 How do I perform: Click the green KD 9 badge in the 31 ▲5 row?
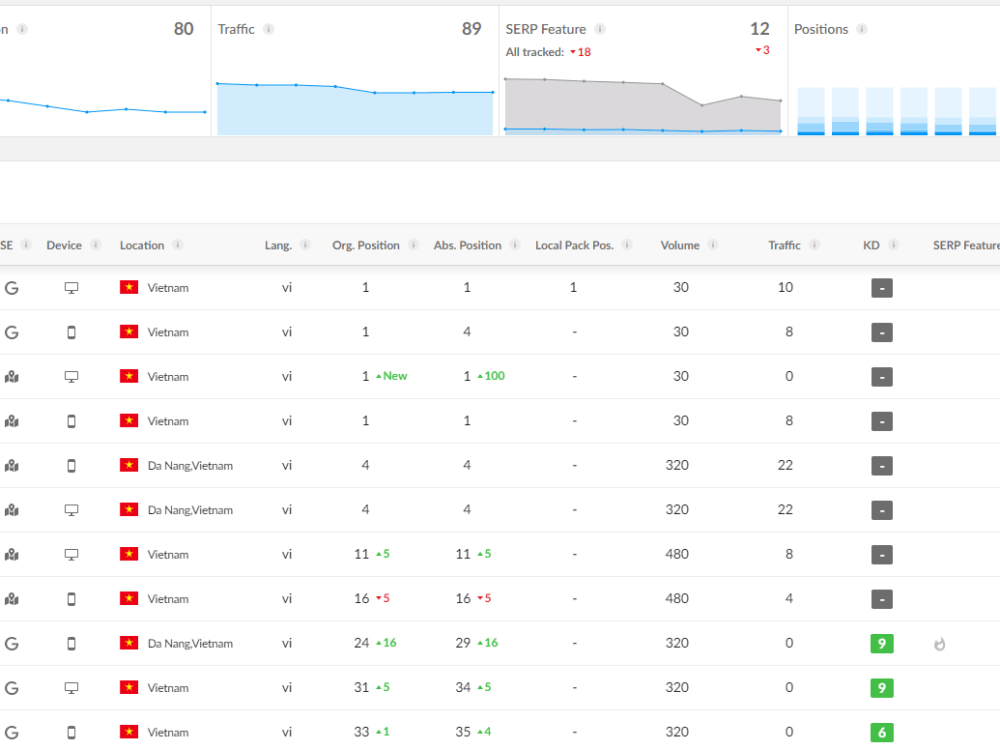coord(882,688)
